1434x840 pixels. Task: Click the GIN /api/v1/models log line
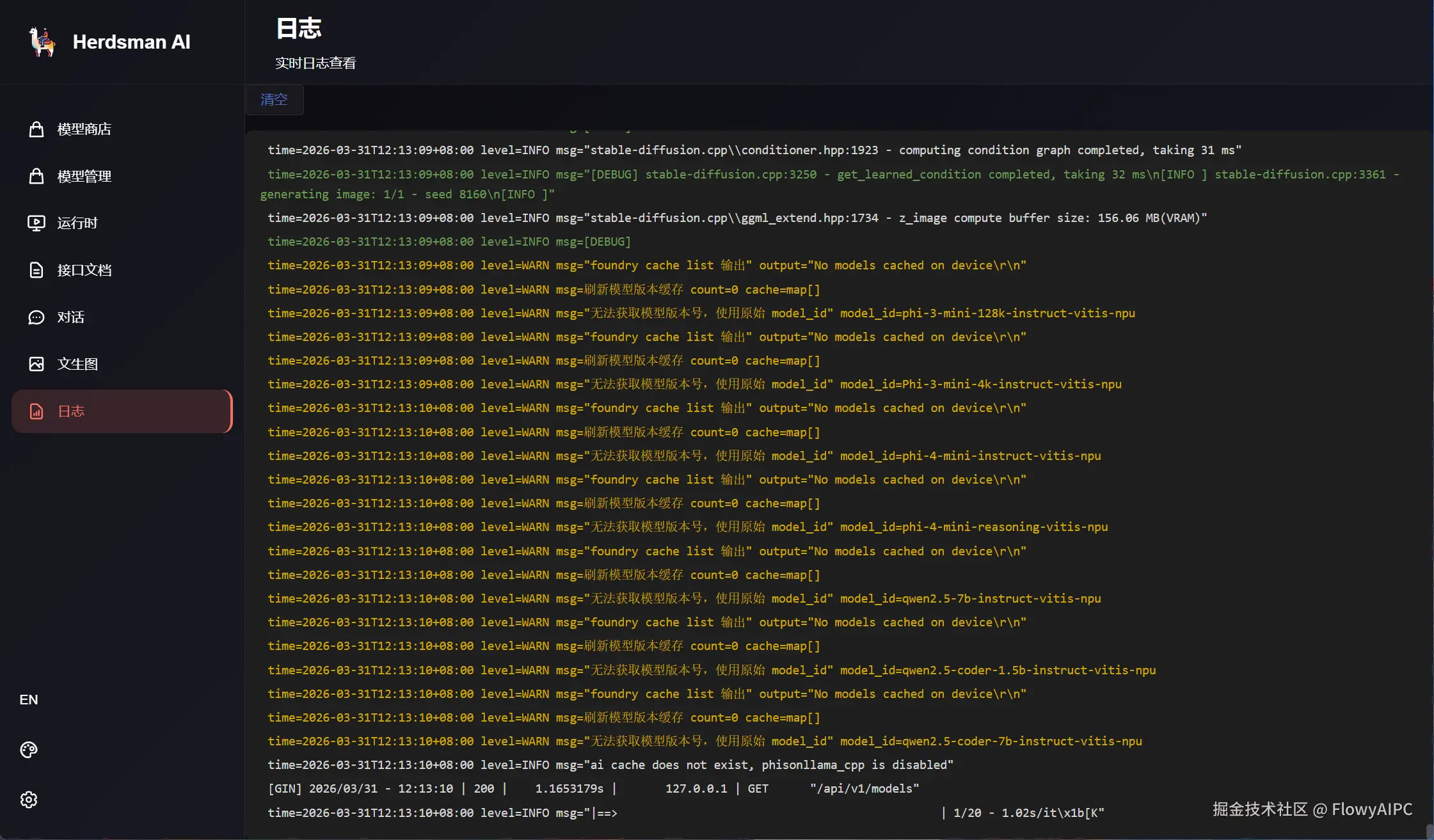pyautogui.click(x=593, y=789)
